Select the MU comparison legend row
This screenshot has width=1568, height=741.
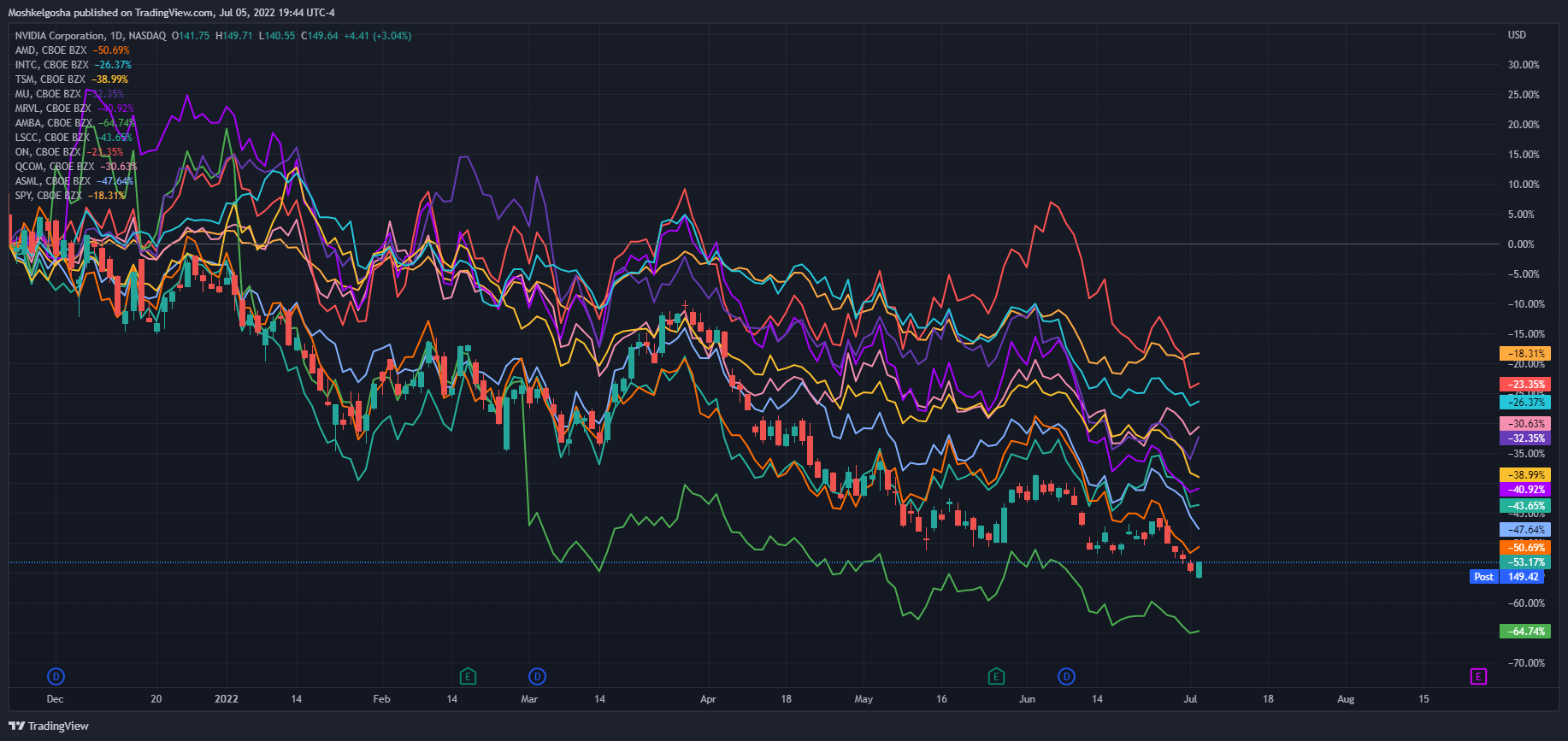point(69,94)
